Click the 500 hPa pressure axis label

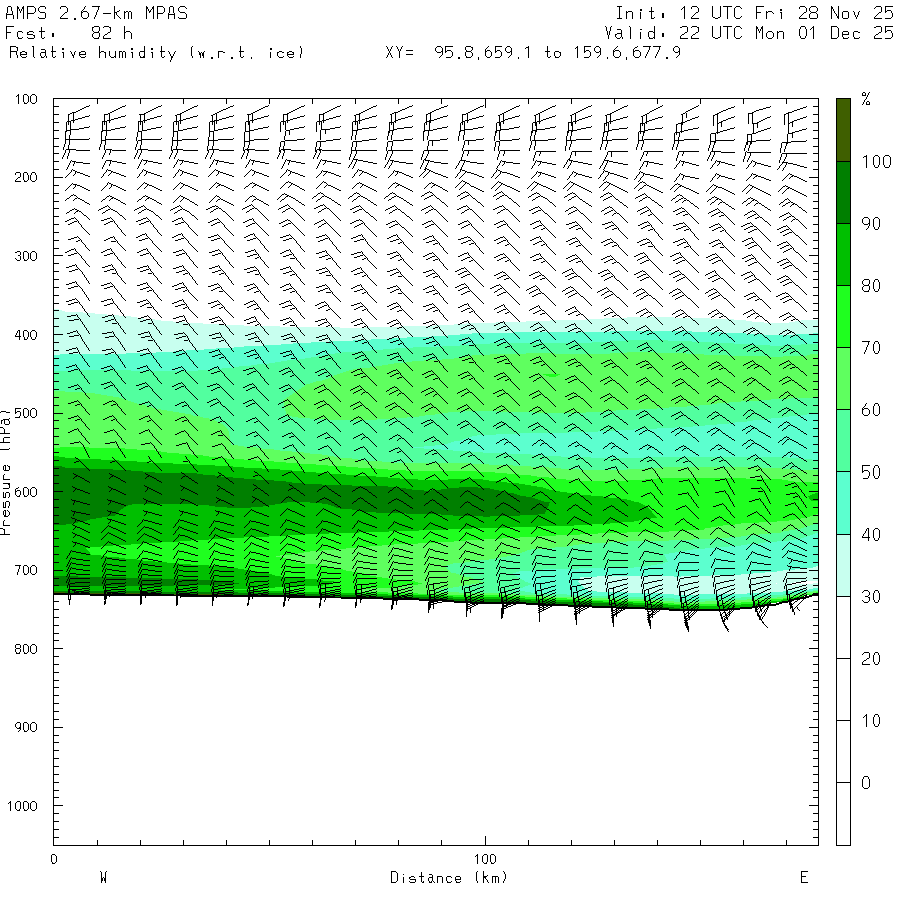pyautogui.click(x=26, y=413)
